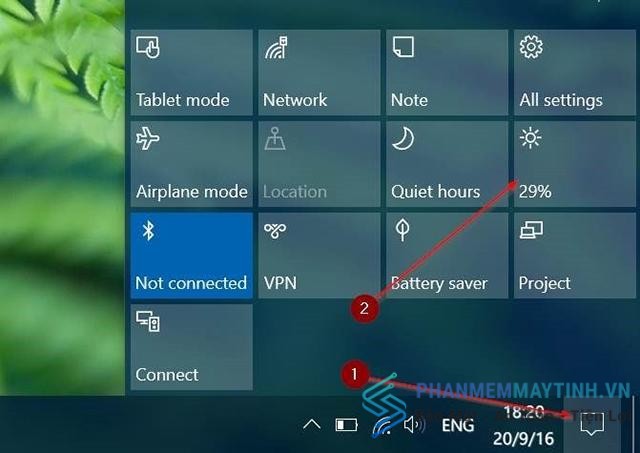Open the Network quick action tile
The width and height of the screenshot is (640, 453).
pyautogui.click(x=319, y=72)
